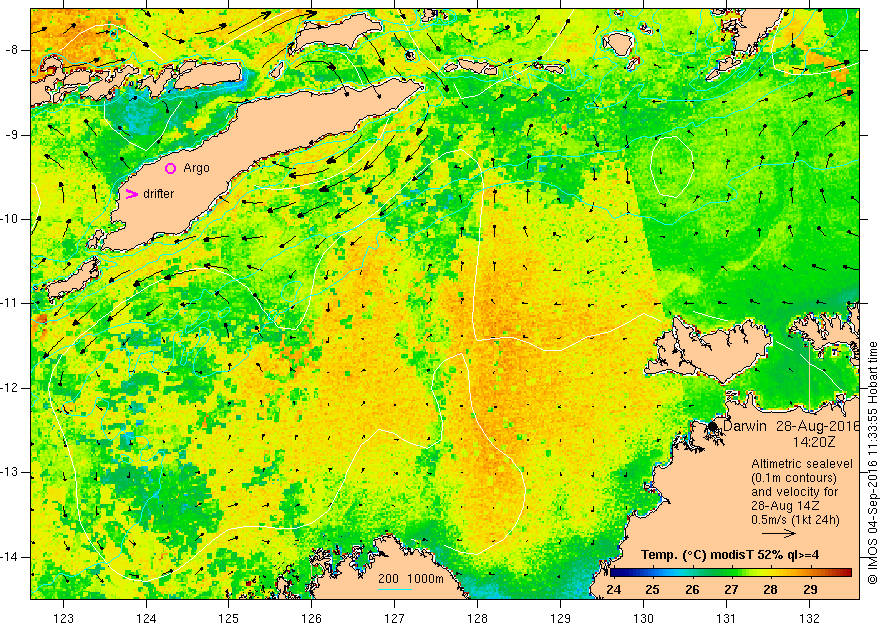Click the 'and velocity for' legend line
The width and height of the screenshot is (880, 630).
pyautogui.click(x=795, y=492)
